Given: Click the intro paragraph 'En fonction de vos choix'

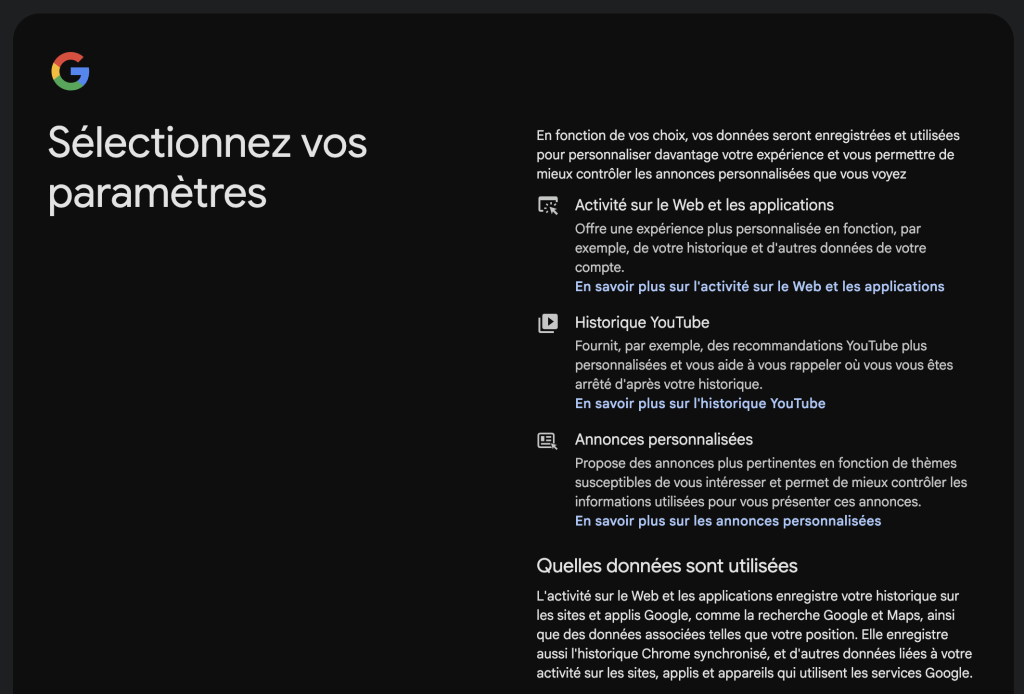Looking at the screenshot, I should pos(748,155).
